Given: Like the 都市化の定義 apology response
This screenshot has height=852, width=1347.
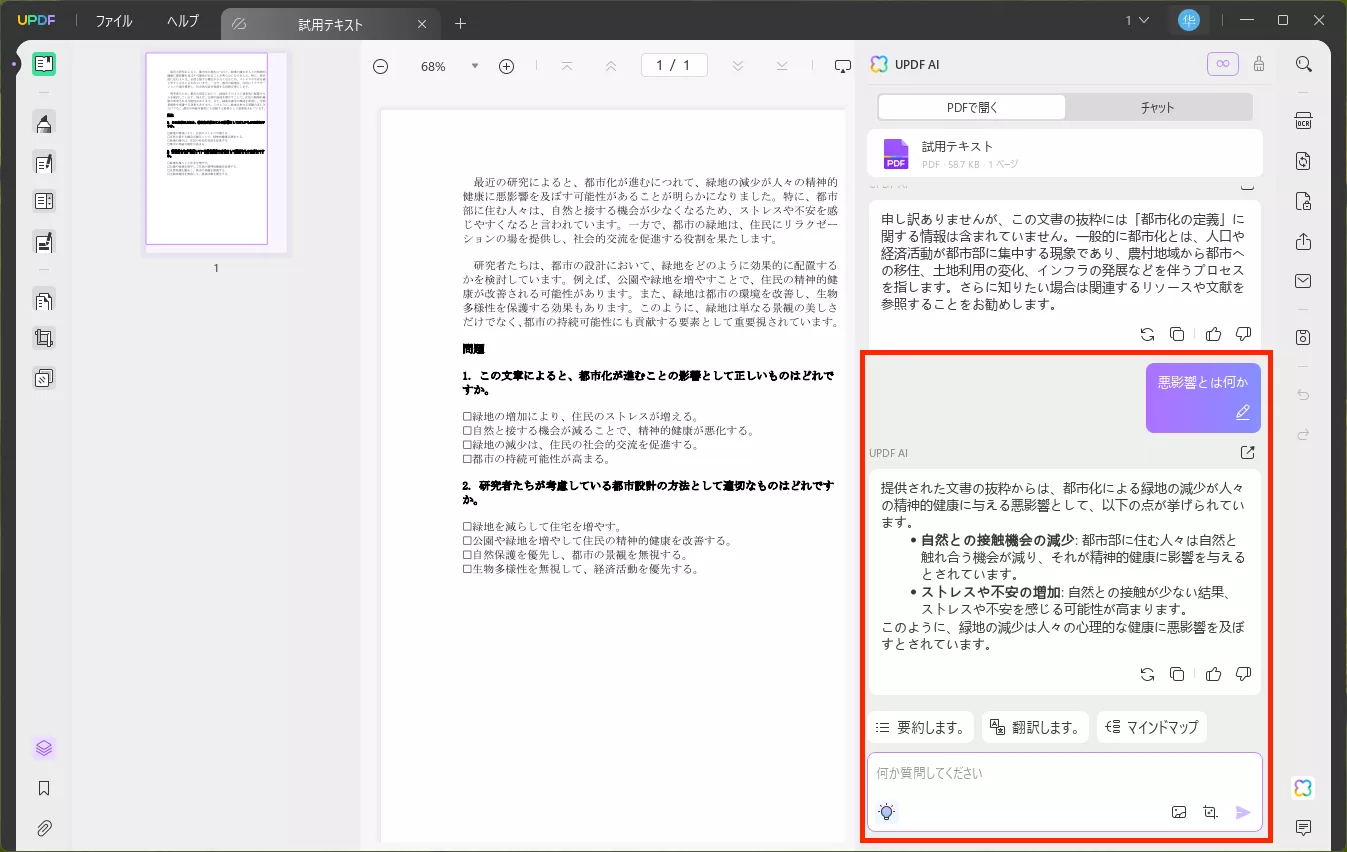Looking at the screenshot, I should click(1214, 334).
